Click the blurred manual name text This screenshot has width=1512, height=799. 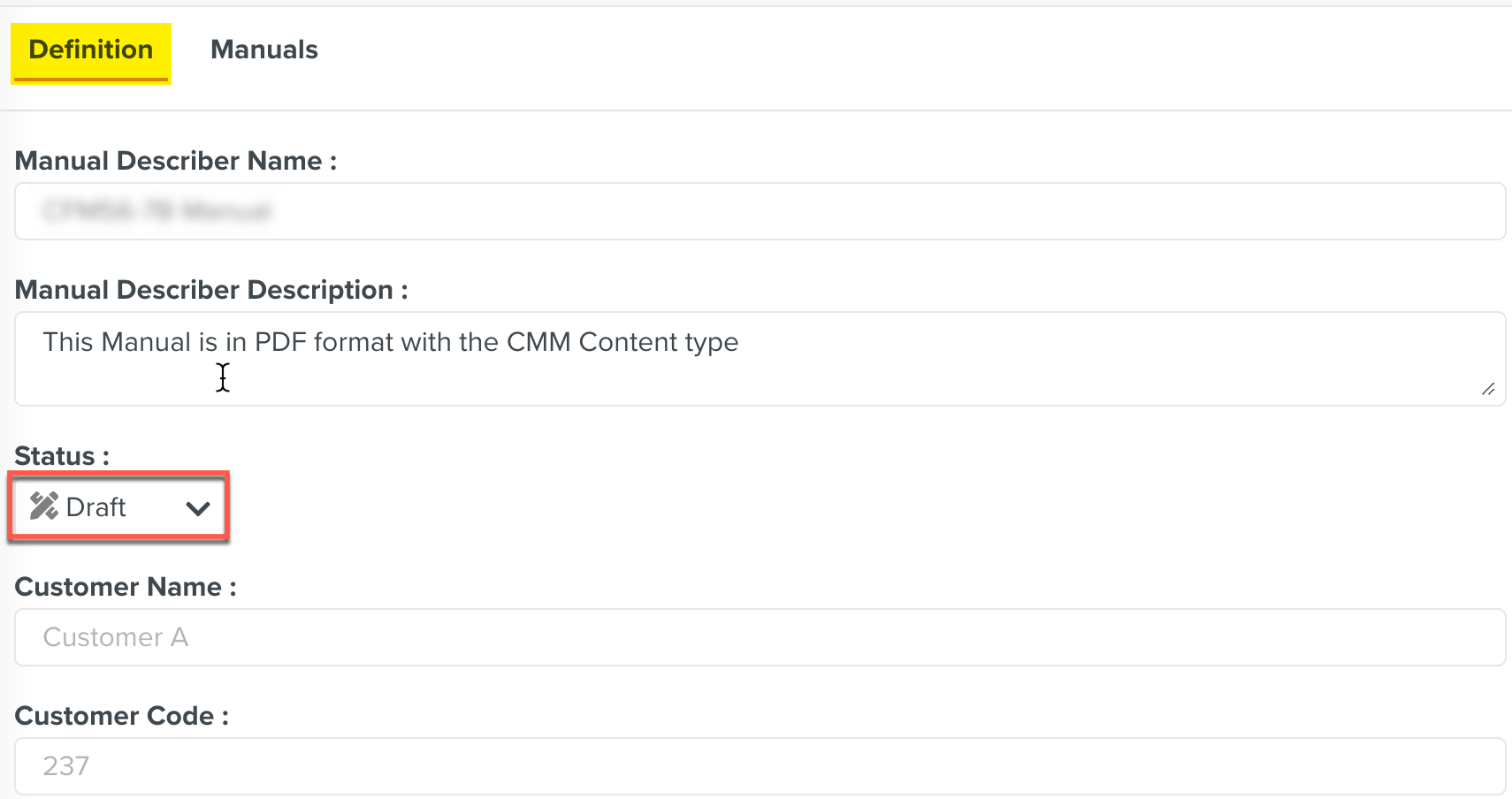click(157, 211)
